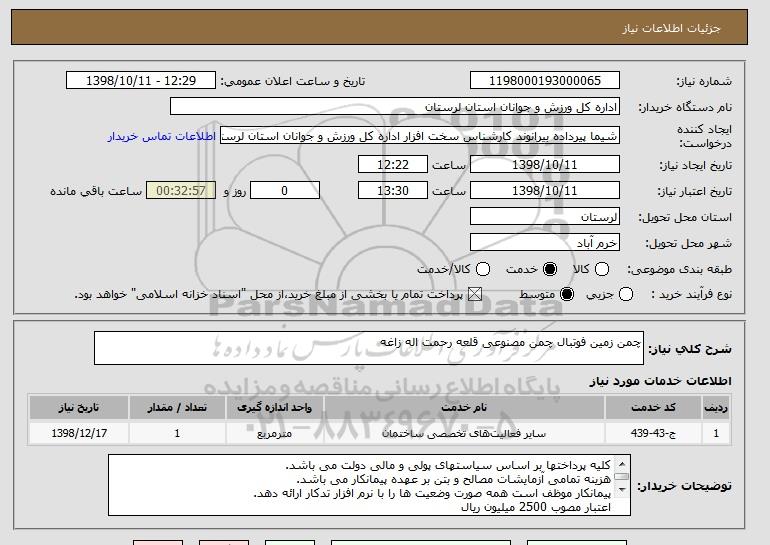Click the تاریخ ایجاد نیاز date field
This screenshot has width=770, height=545.
(545, 164)
